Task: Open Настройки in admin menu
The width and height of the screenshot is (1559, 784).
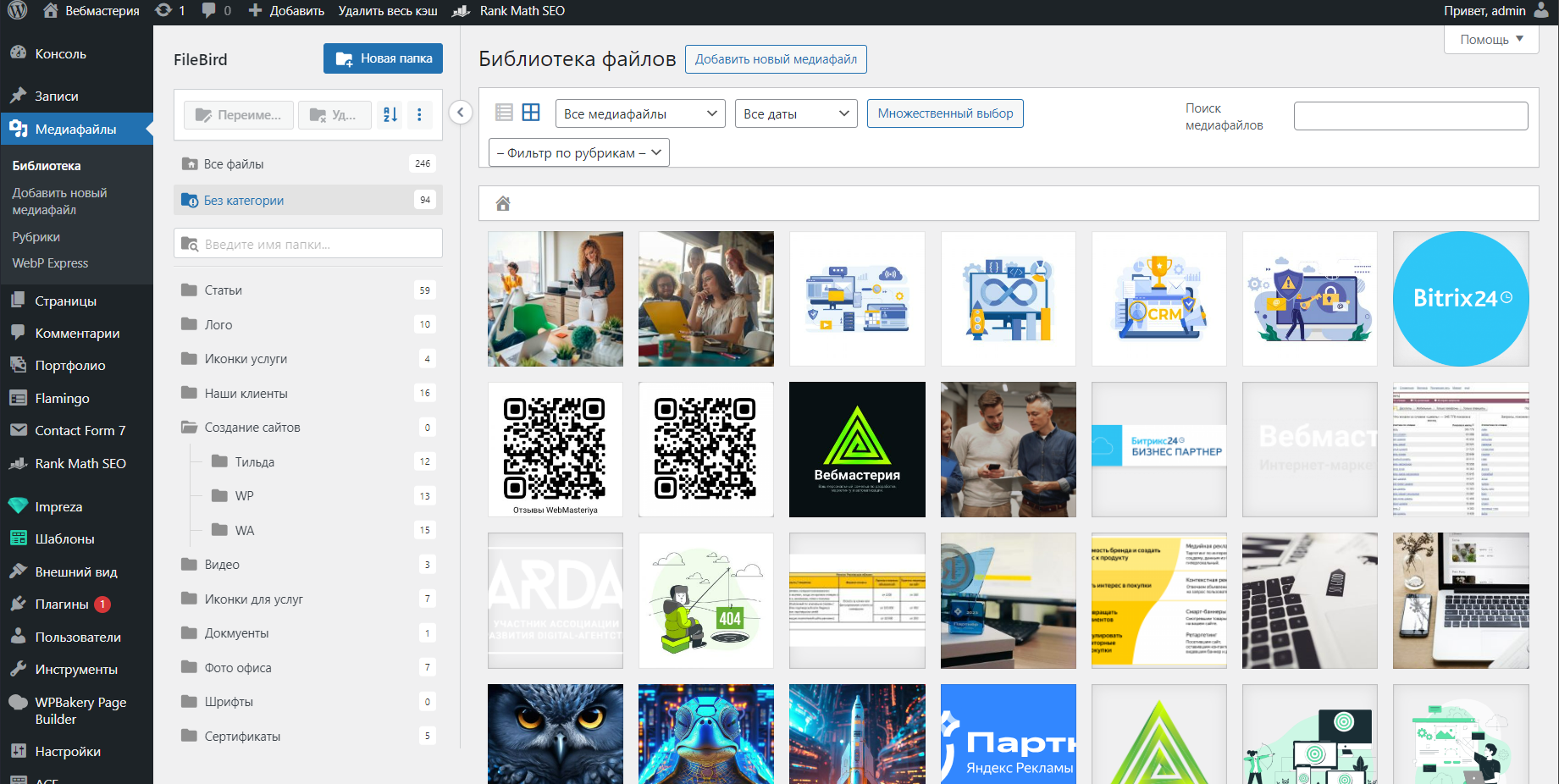Action: click(x=76, y=751)
